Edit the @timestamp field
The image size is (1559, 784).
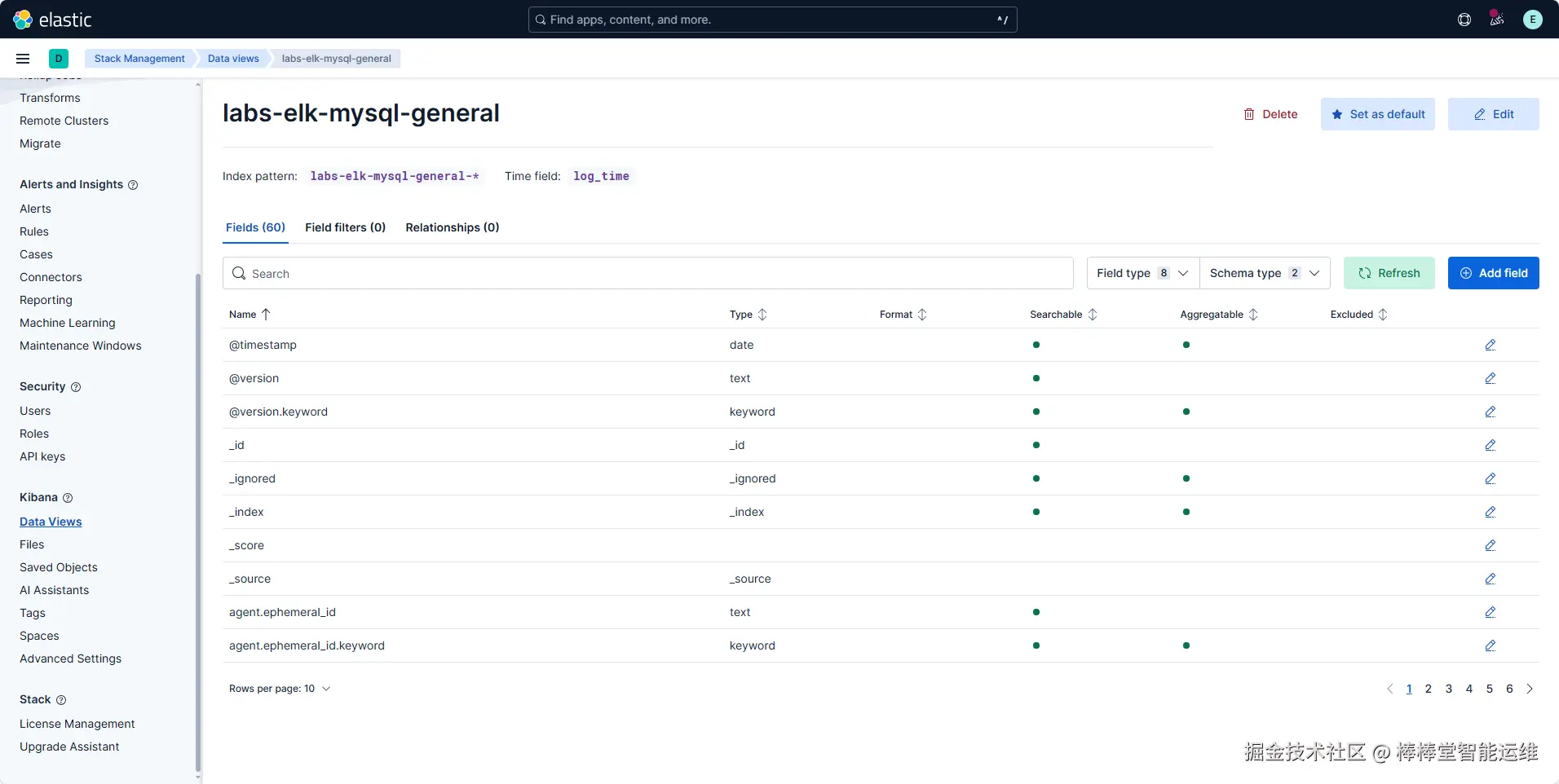pos(1491,345)
